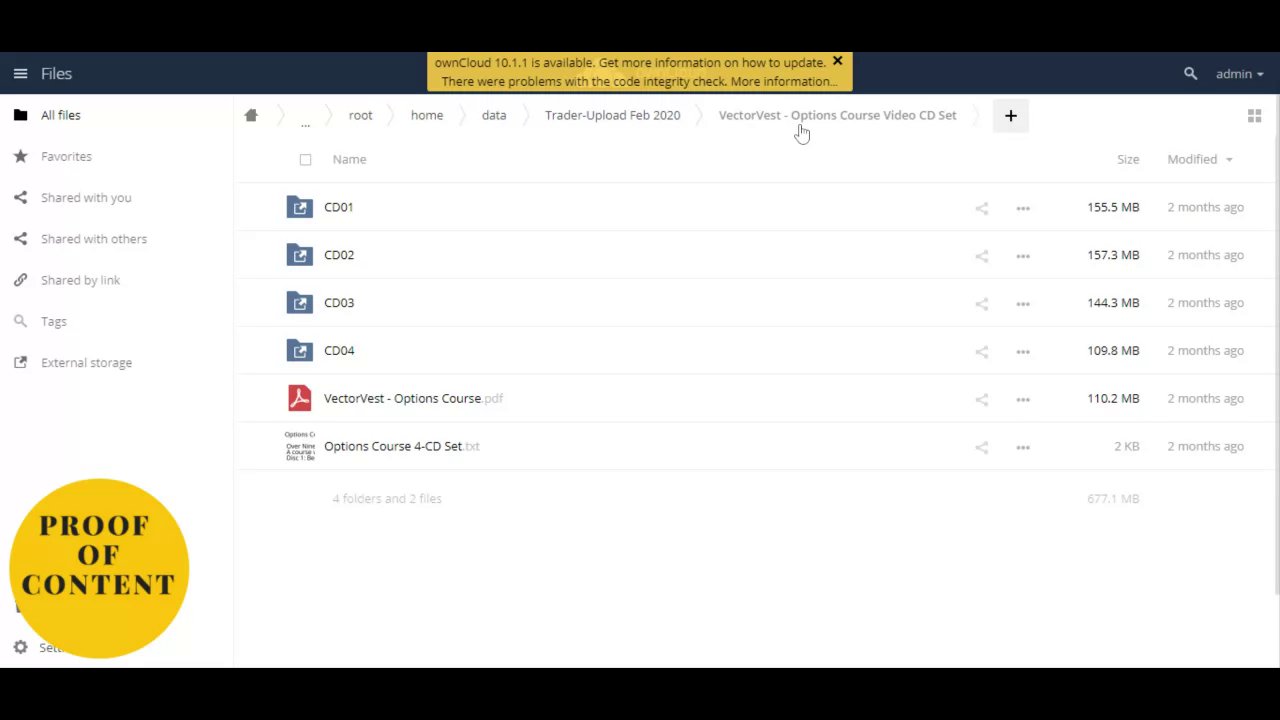Open more actions menu for CD03
The width and height of the screenshot is (1280, 720).
(x=1022, y=304)
